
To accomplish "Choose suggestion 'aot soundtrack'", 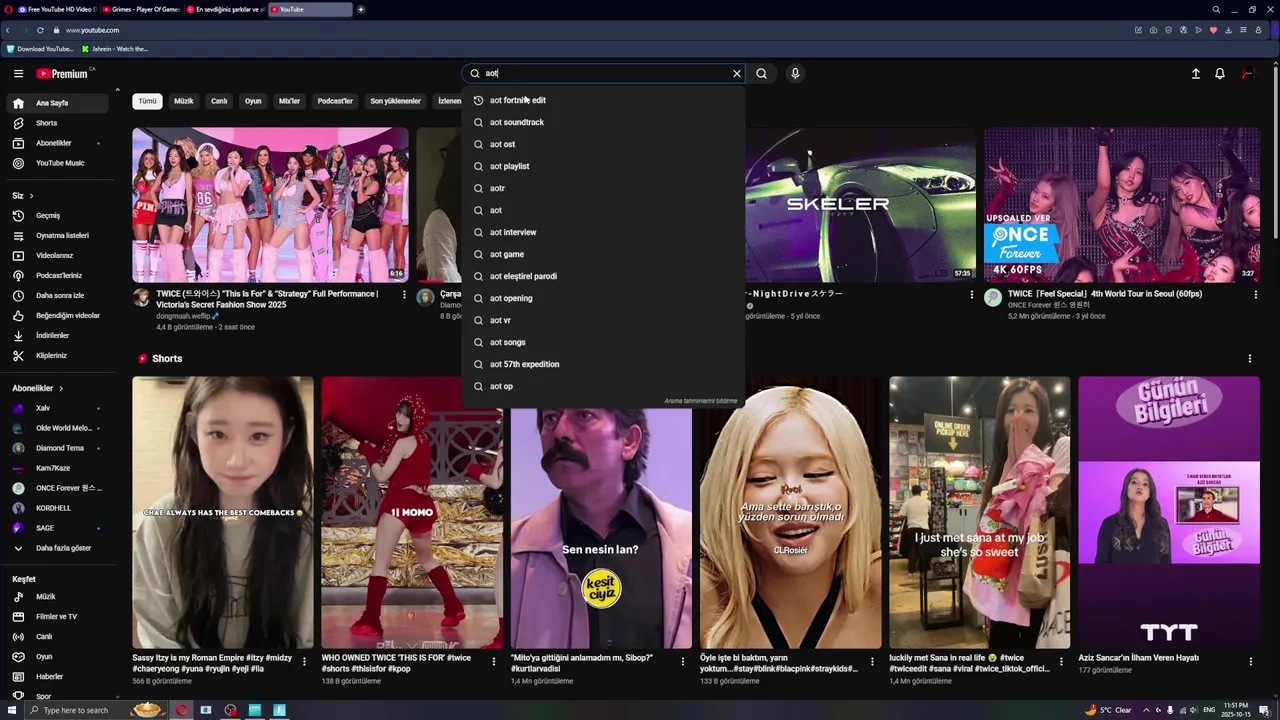I will (603, 122).
